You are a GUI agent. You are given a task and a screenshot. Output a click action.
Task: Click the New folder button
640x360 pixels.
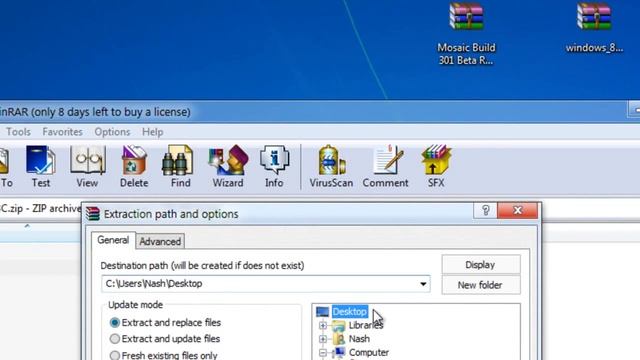pos(481,285)
